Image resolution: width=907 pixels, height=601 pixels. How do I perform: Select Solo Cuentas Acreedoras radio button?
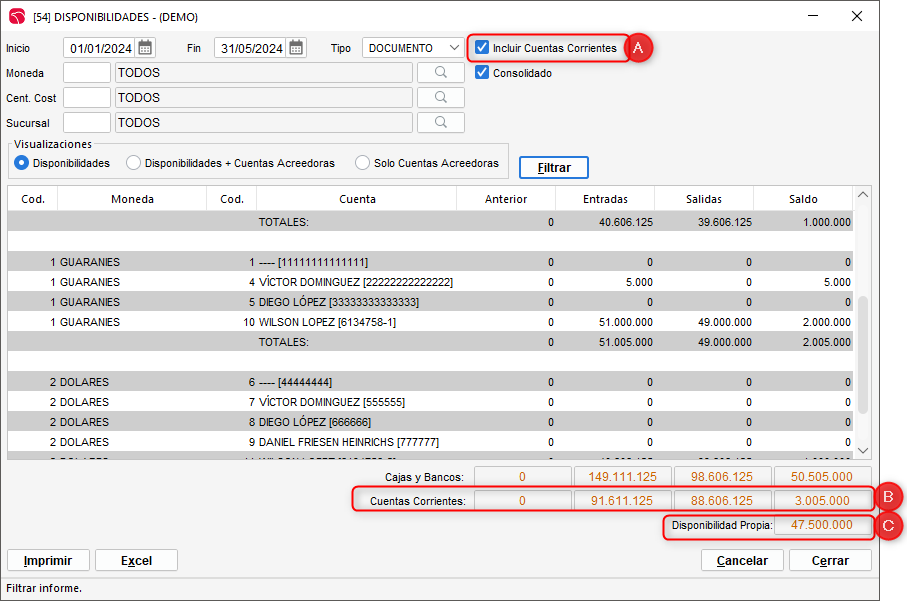coord(362,163)
